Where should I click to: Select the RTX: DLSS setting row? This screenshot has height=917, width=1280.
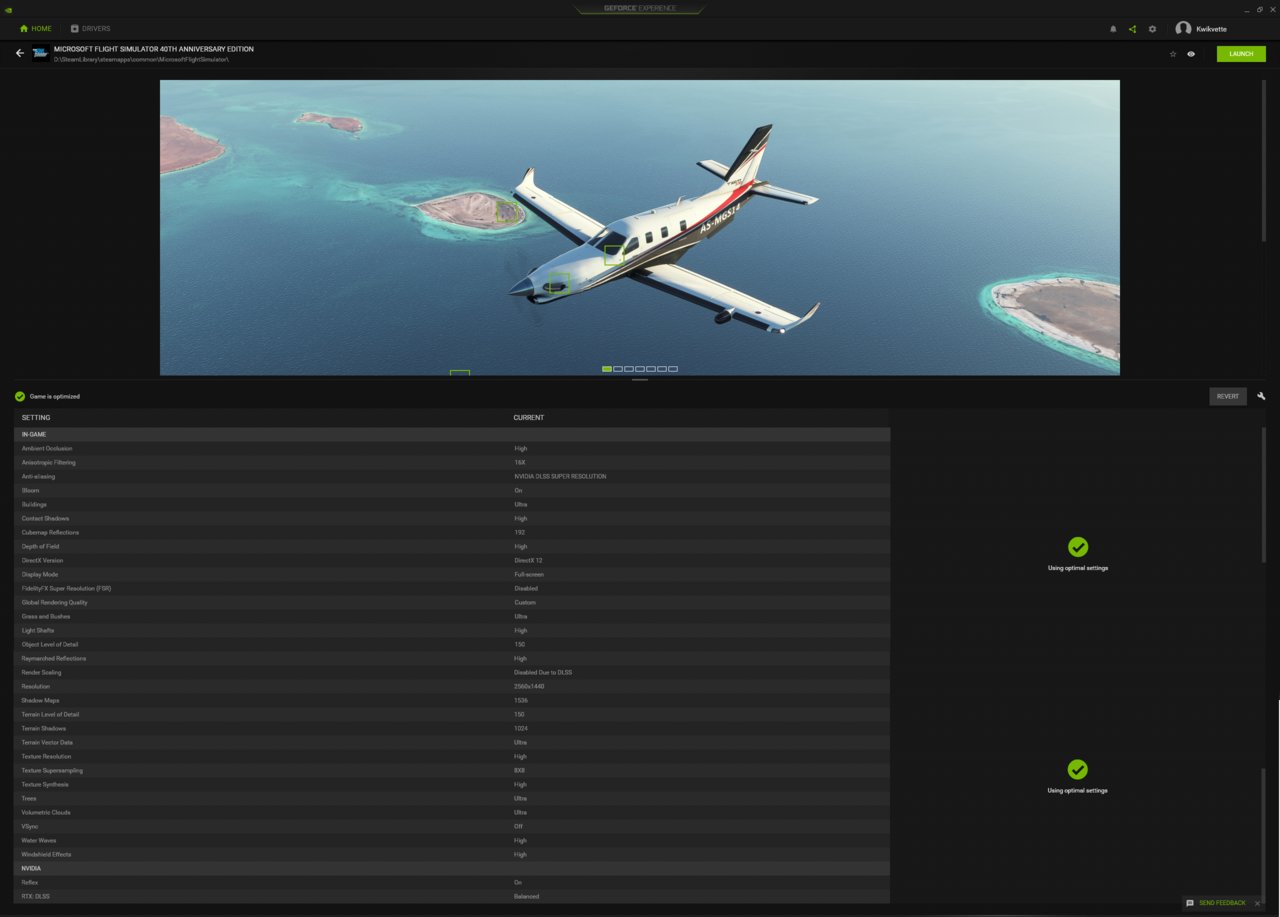(x=452, y=897)
